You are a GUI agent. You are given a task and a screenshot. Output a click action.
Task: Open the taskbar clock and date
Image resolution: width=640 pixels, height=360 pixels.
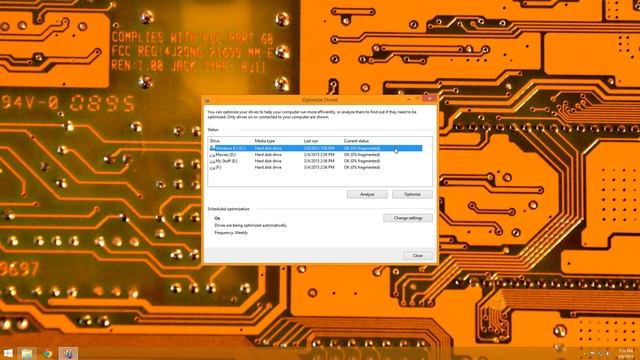(x=625, y=353)
